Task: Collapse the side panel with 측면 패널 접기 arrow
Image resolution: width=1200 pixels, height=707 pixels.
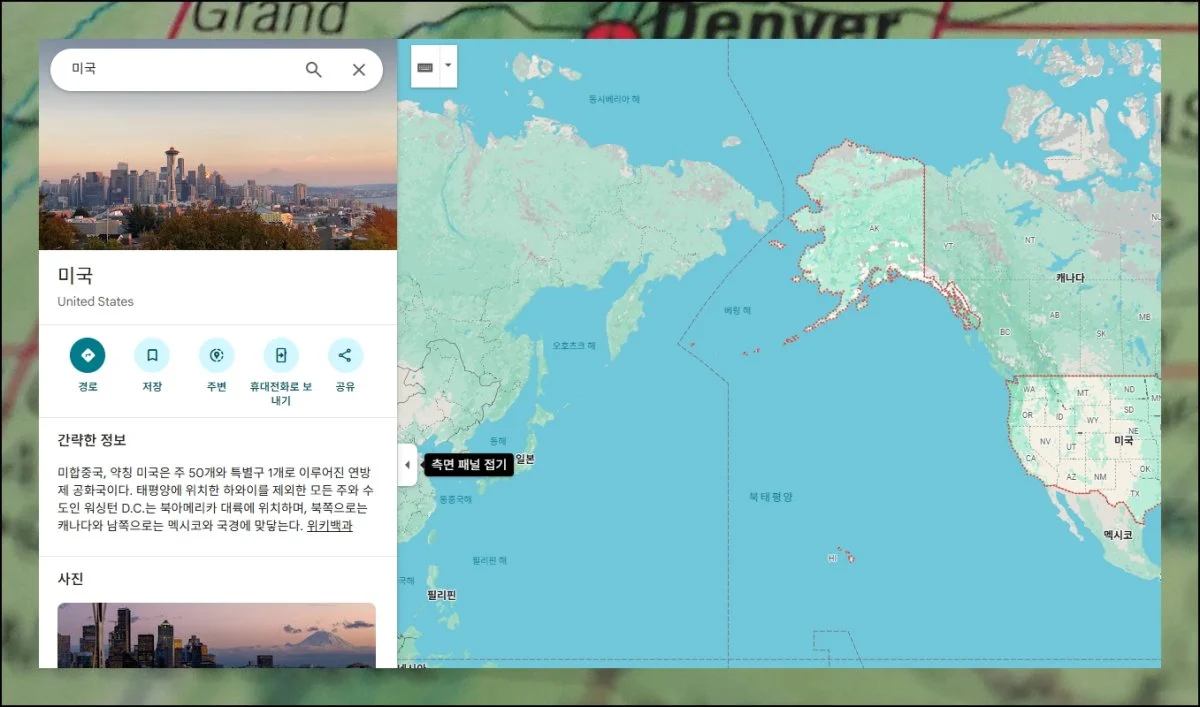Action: (407, 464)
